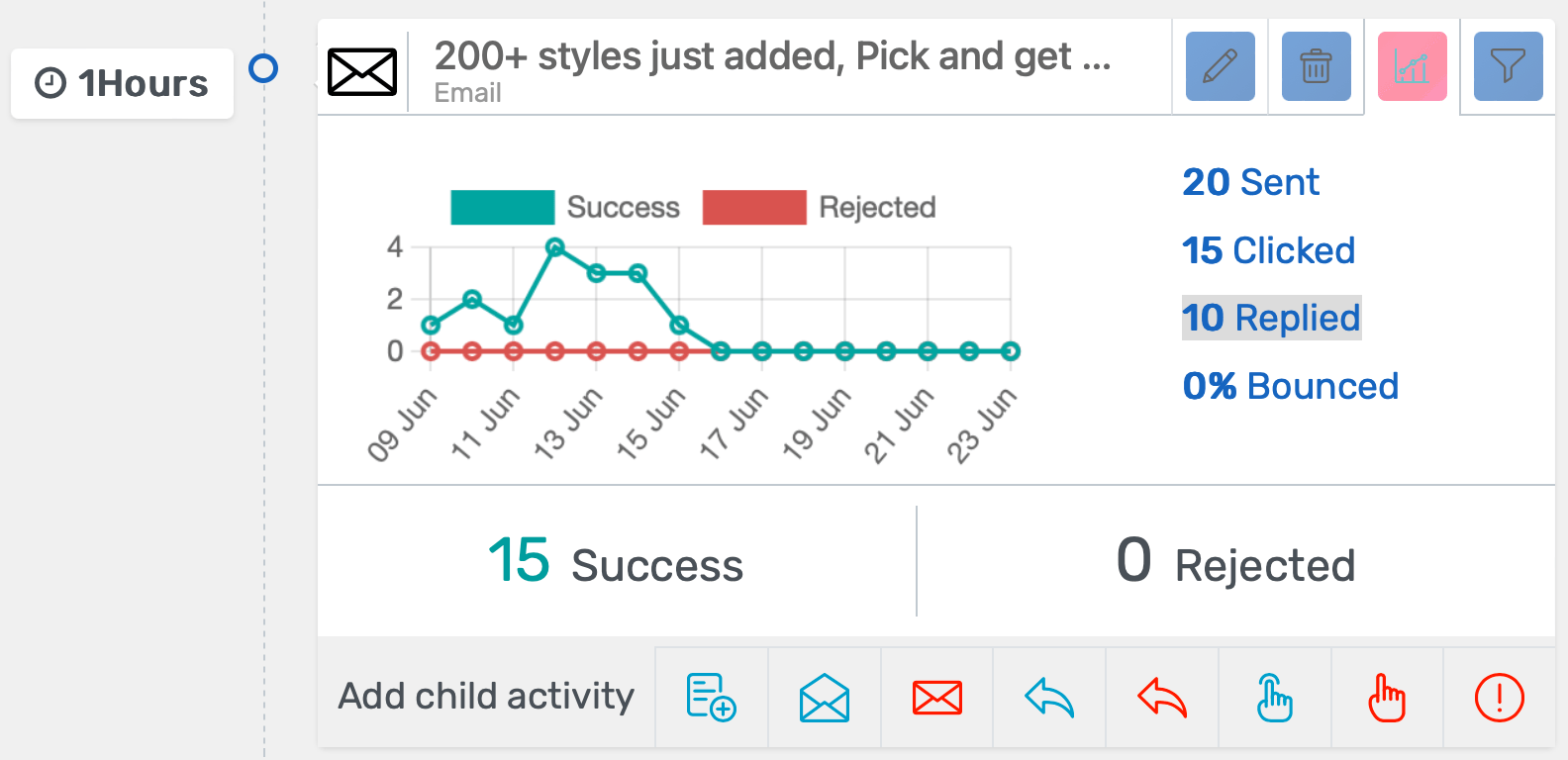Delete the campaign using the trash icon

(1316, 66)
